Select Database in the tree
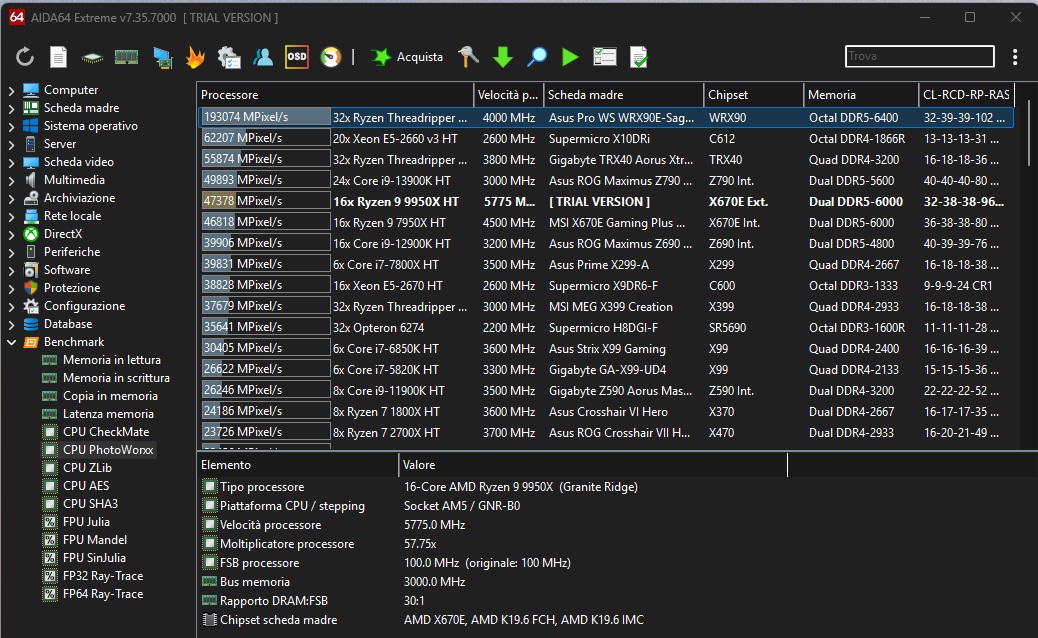Screen dimensions: 1038x638 (68, 324)
